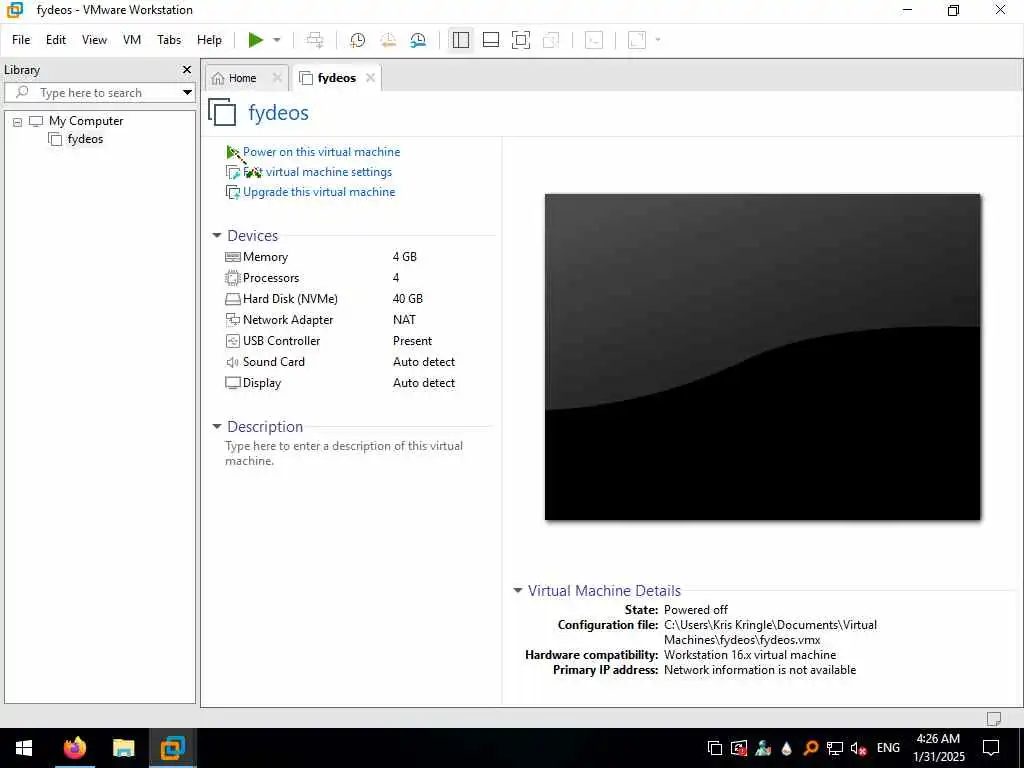Viewport: 1024px width, 768px height.
Task: Select fydeos in the library tree
Action: [x=85, y=139]
